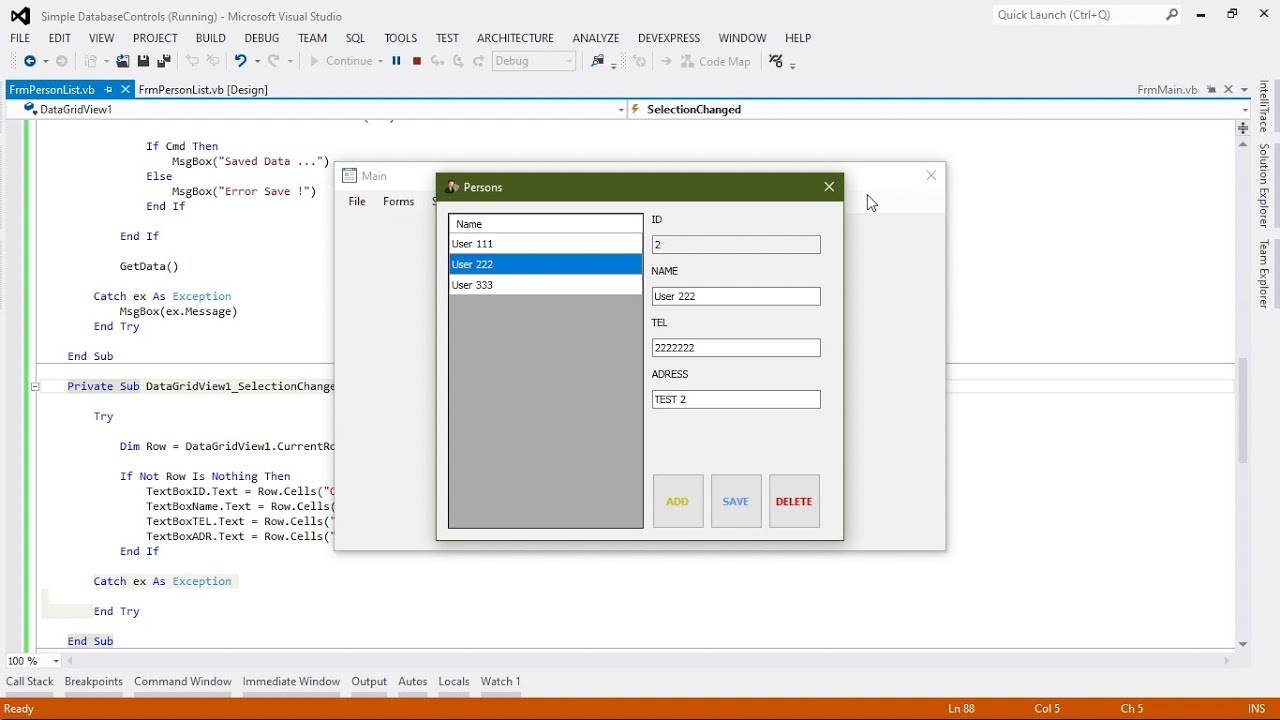Click the DELETE button in Persons
The height and width of the screenshot is (720, 1280).
pyautogui.click(x=794, y=501)
